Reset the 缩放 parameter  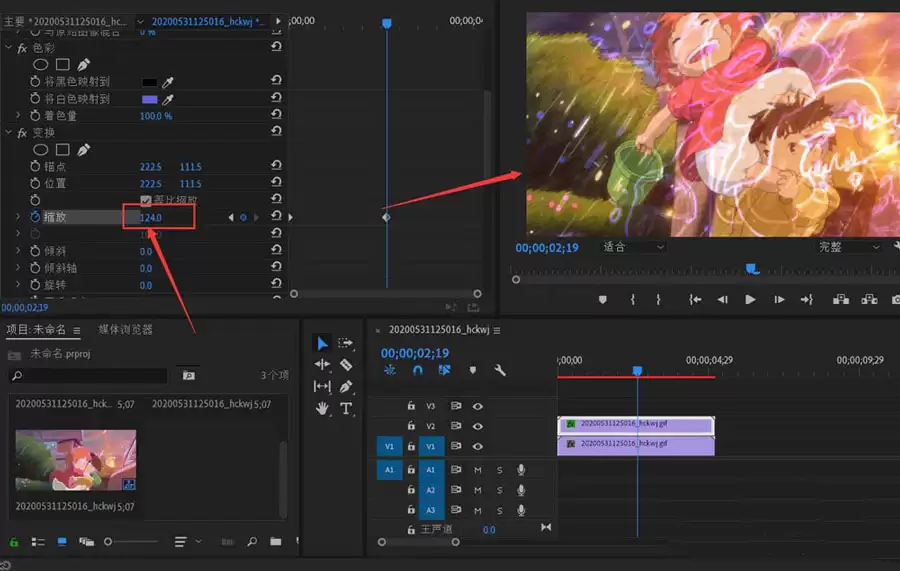[276, 216]
